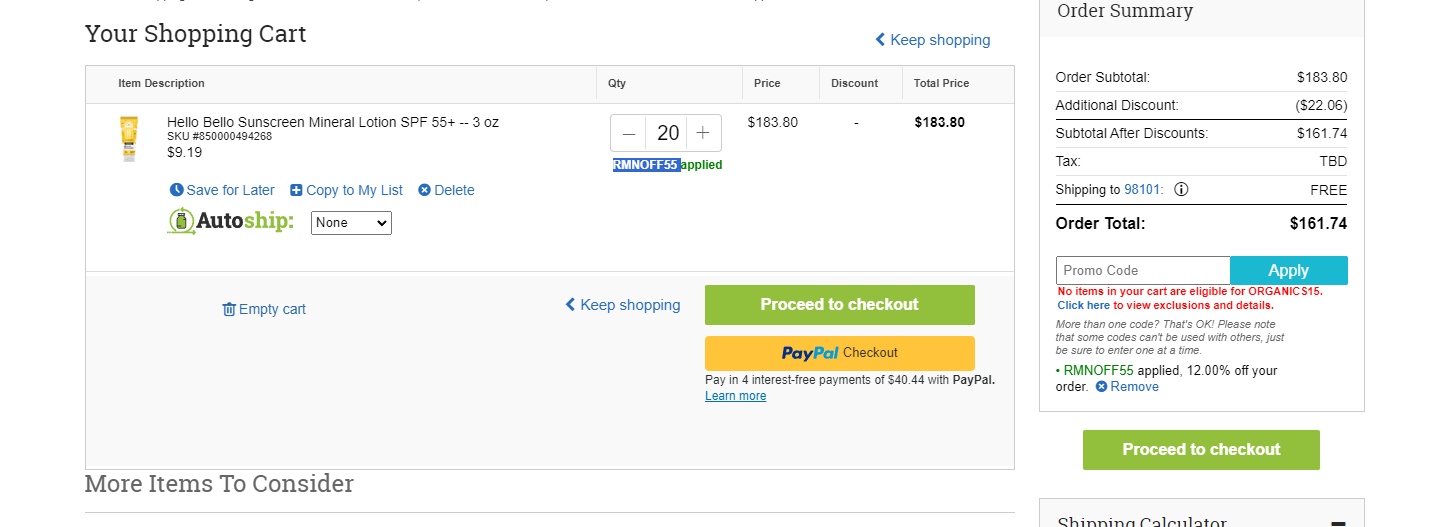Click the PayPal Checkout button

[x=840, y=353]
